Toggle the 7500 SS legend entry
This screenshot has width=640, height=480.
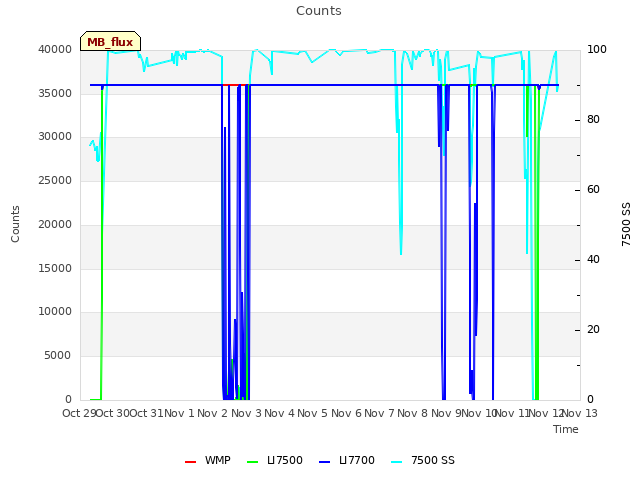point(422,460)
